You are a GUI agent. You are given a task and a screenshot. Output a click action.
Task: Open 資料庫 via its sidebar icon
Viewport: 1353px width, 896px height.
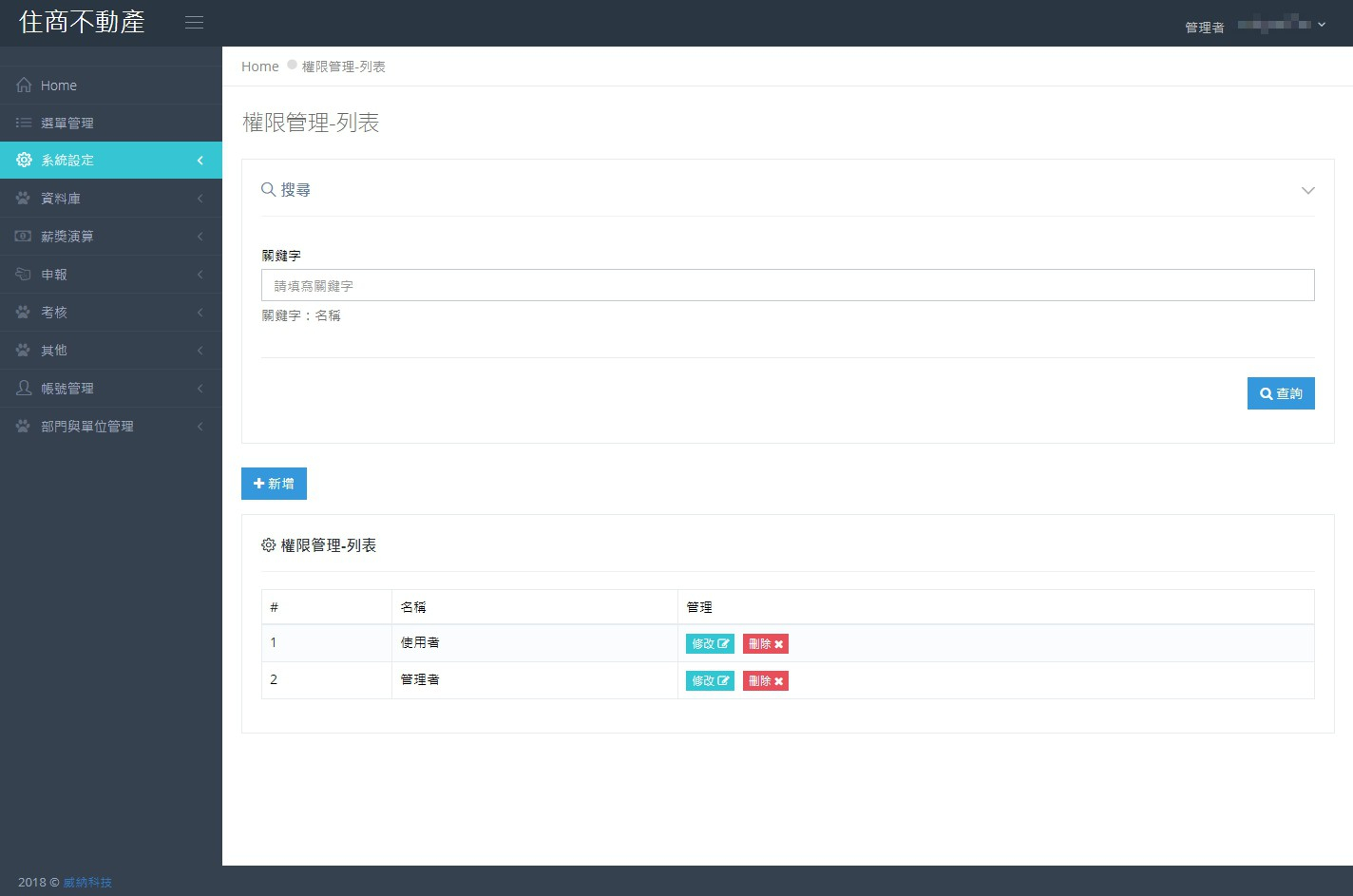coord(24,198)
